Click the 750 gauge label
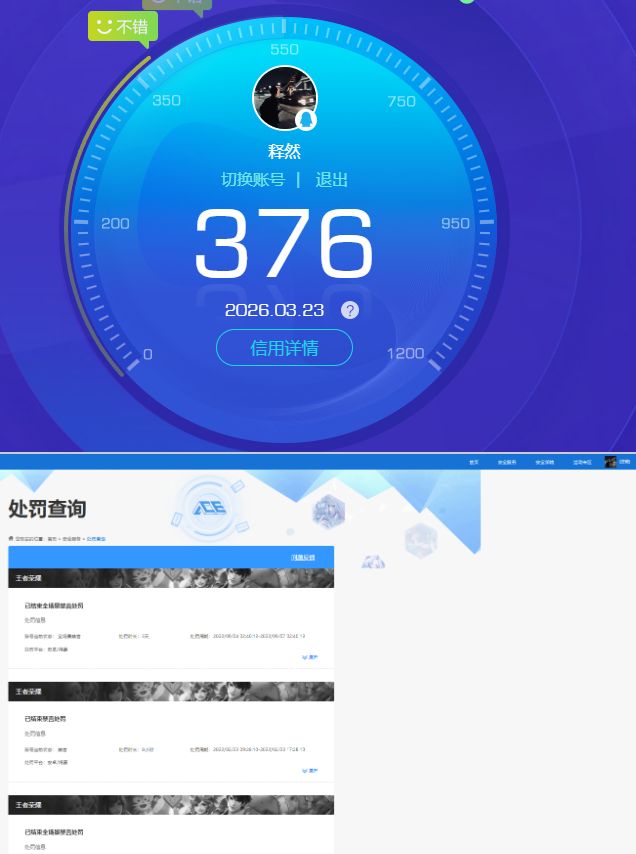Viewport: 636px width, 854px height. coord(401,101)
